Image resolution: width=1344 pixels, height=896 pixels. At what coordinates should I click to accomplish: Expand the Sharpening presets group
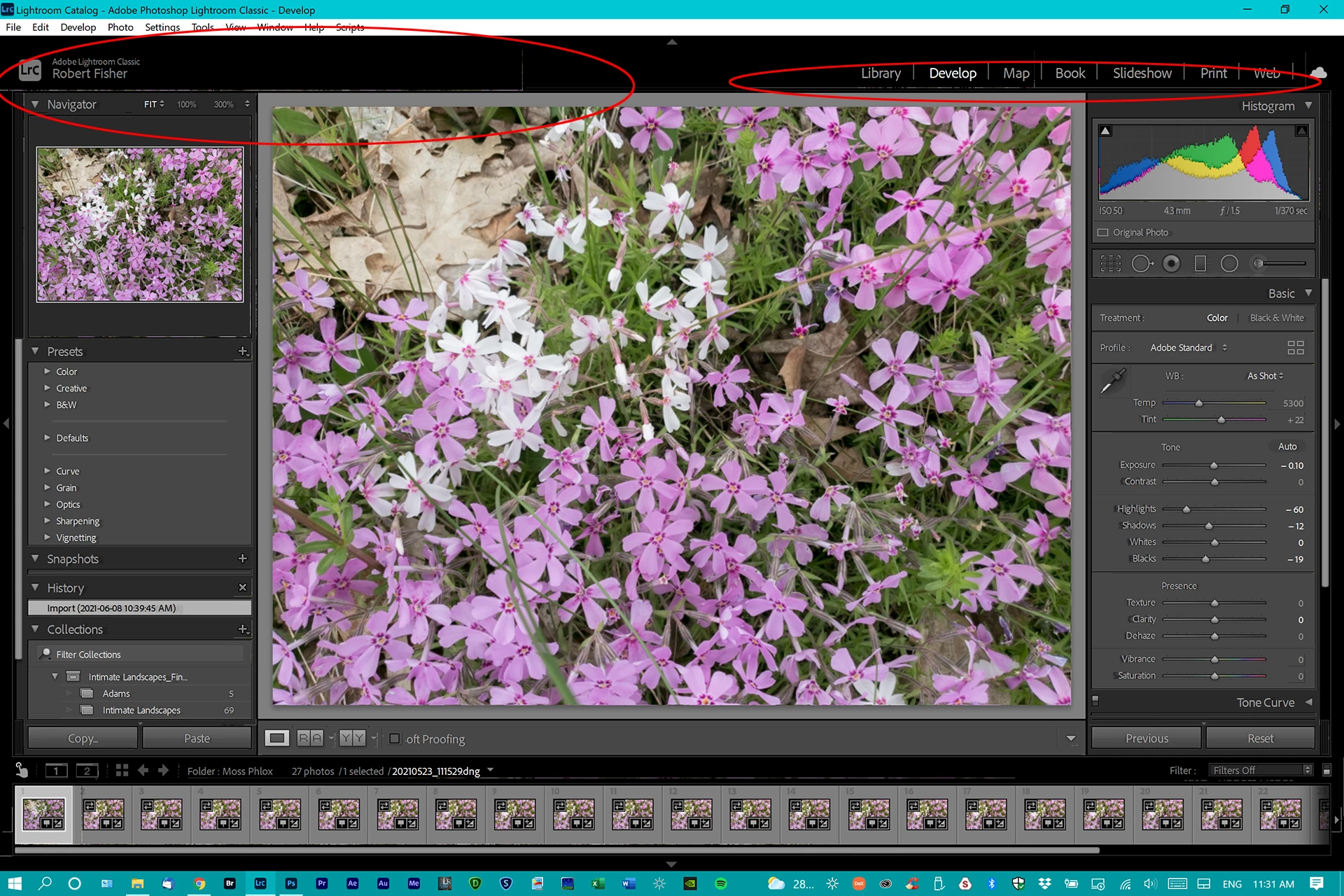tap(48, 521)
